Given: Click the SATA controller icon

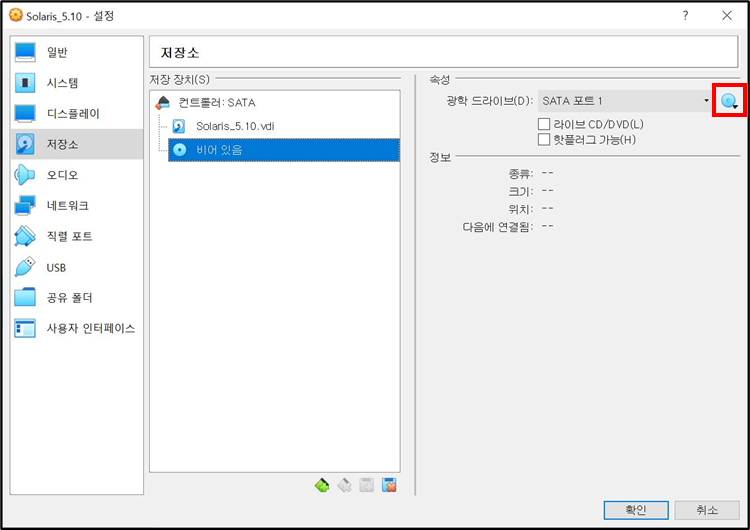Looking at the screenshot, I should tap(163, 102).
